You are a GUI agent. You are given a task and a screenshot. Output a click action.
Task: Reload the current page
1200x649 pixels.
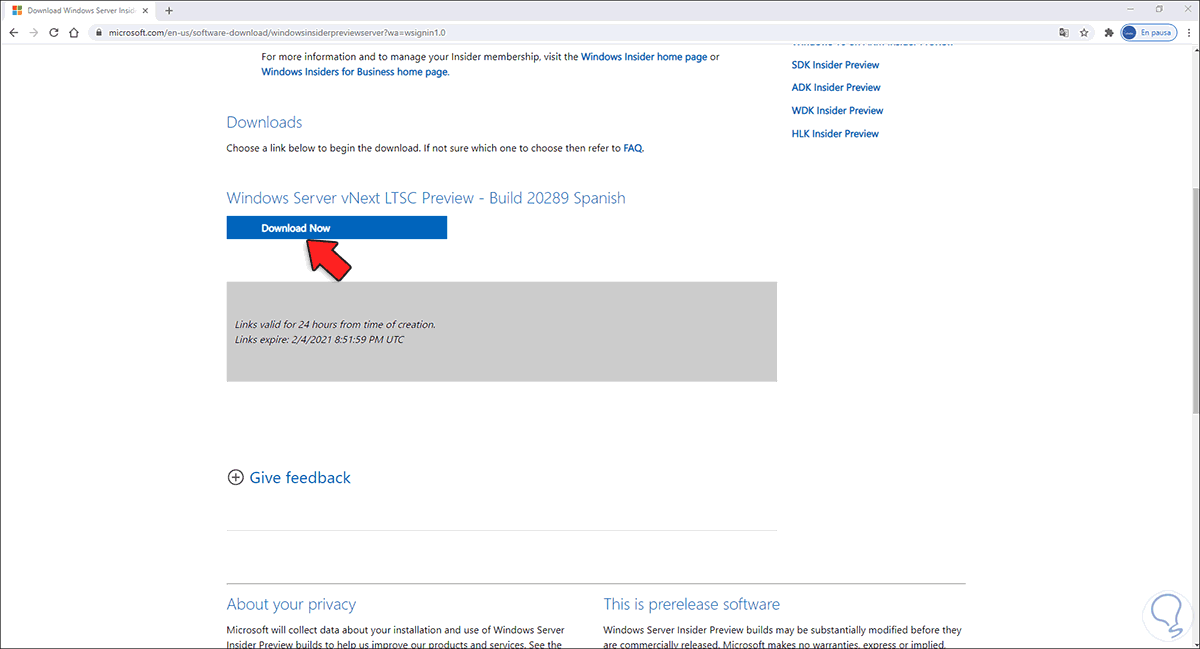pyautogui.click(x=54, y=32)
